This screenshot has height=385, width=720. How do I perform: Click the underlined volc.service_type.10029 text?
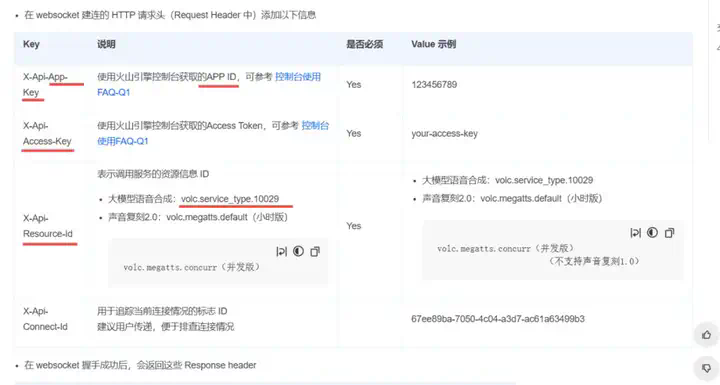[x=230, y=199]
